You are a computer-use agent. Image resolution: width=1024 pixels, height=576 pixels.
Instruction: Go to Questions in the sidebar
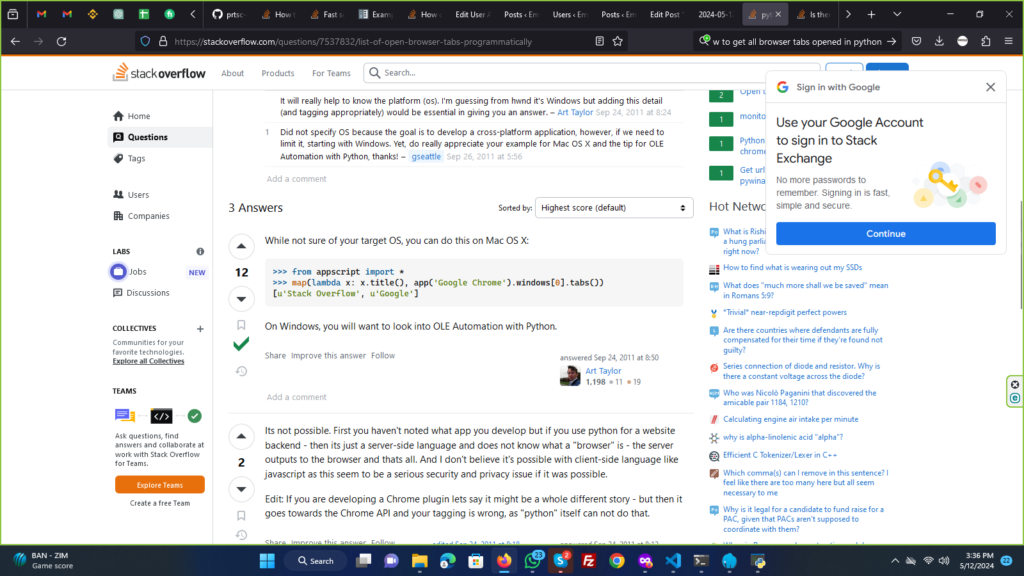(147, 137)
